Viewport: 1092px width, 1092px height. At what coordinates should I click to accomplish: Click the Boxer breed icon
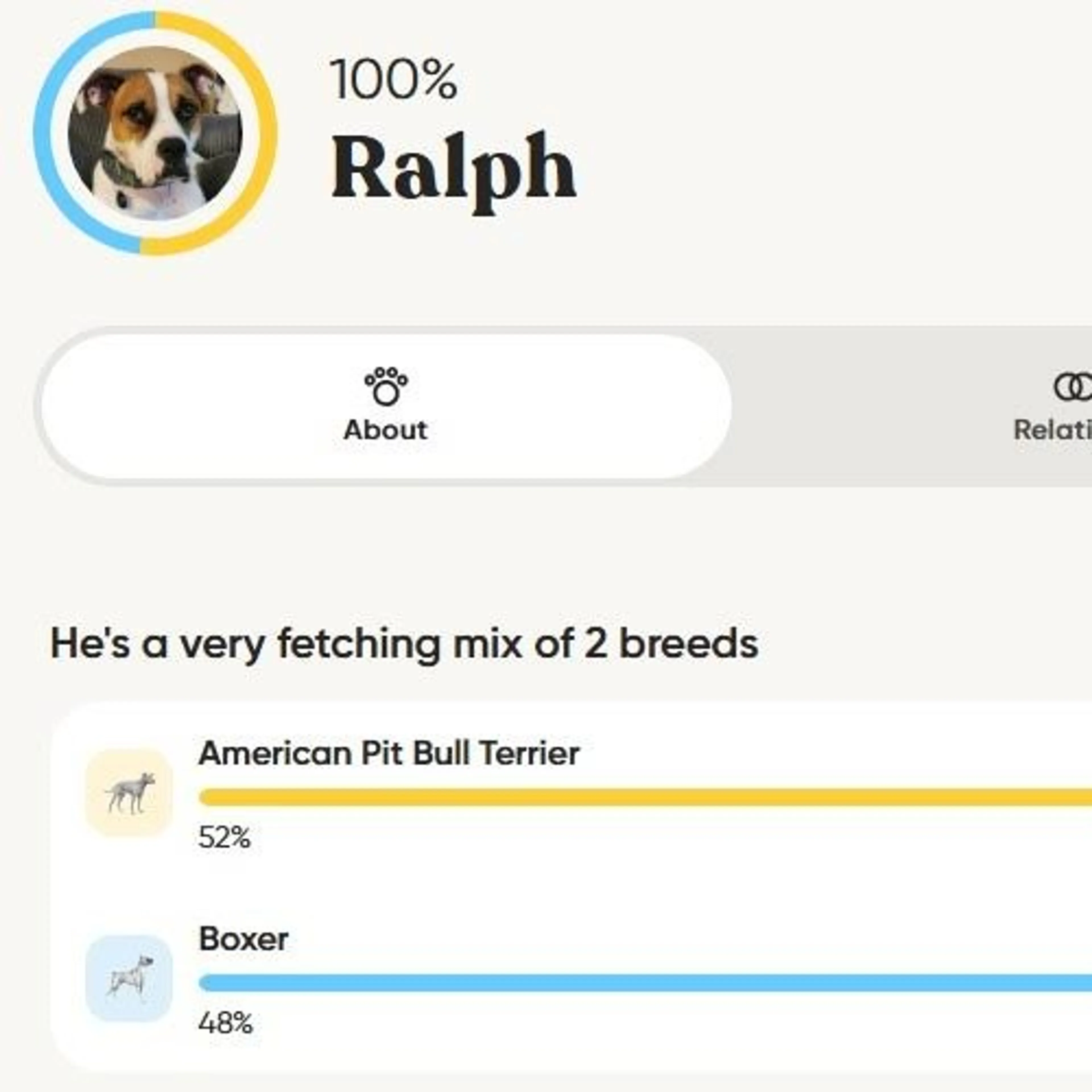click(x=129, y=978)
